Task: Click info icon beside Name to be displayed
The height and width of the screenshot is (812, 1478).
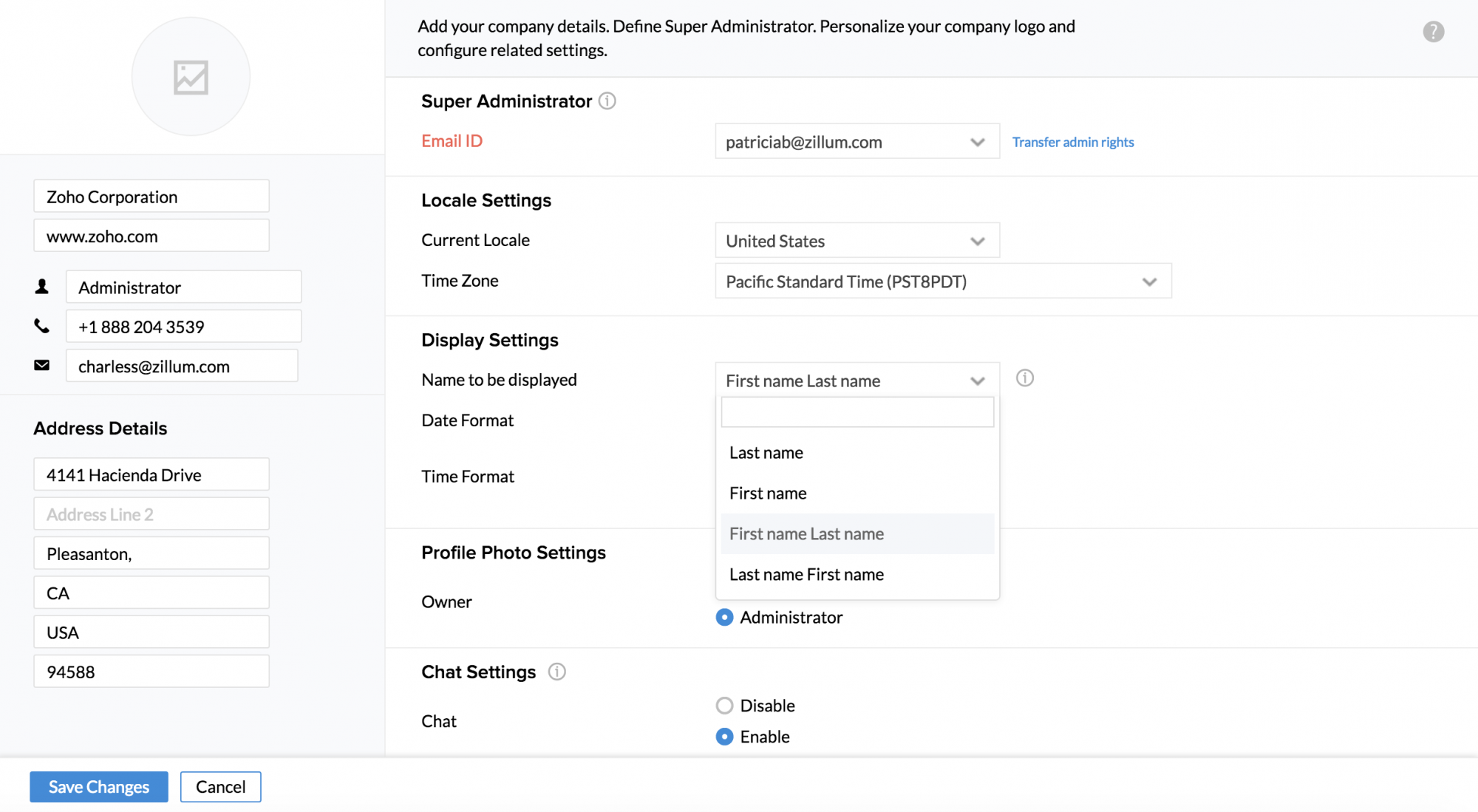Action: (x=1024, y=378)
